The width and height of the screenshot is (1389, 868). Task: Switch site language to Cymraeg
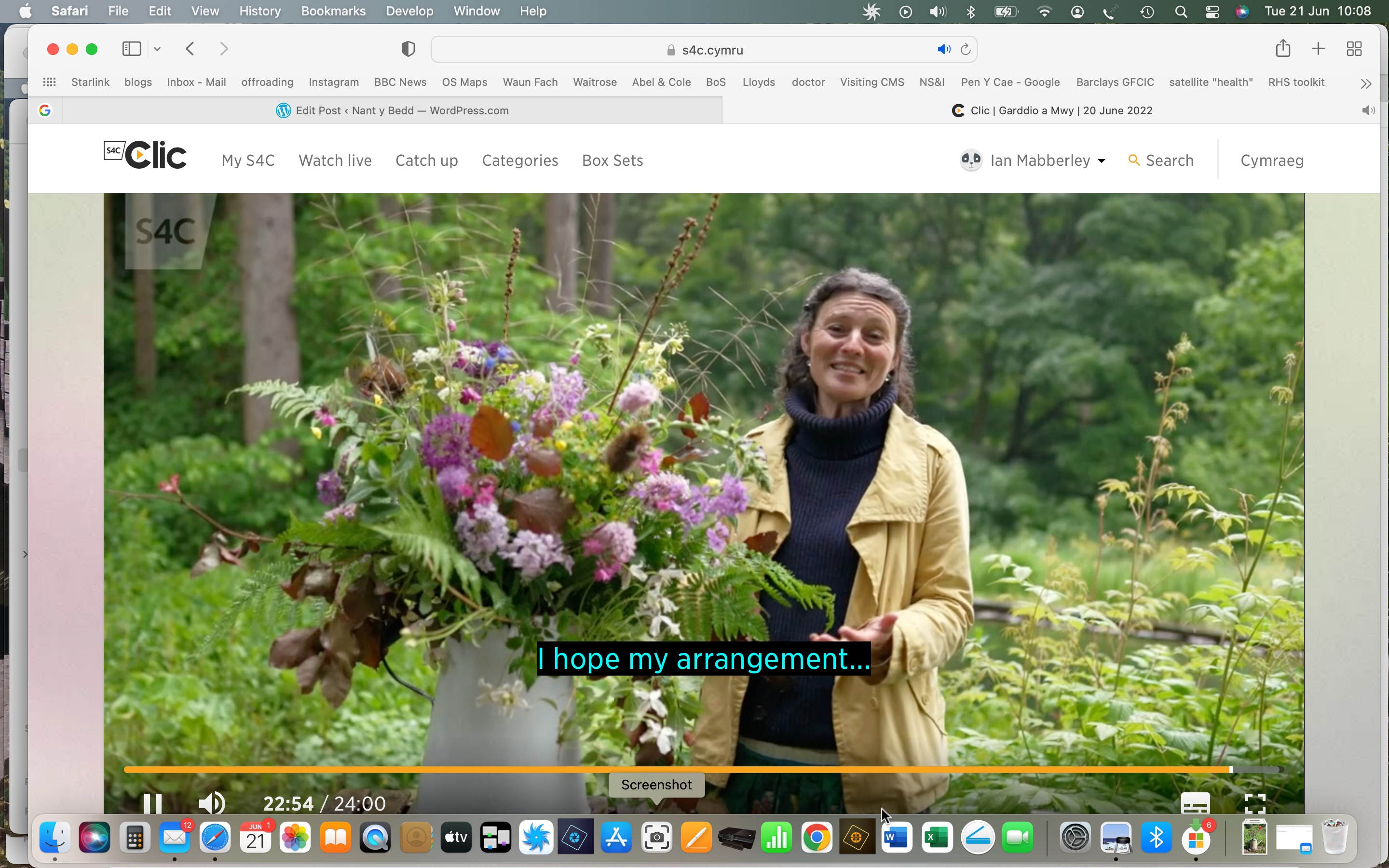coord(1272,160)
